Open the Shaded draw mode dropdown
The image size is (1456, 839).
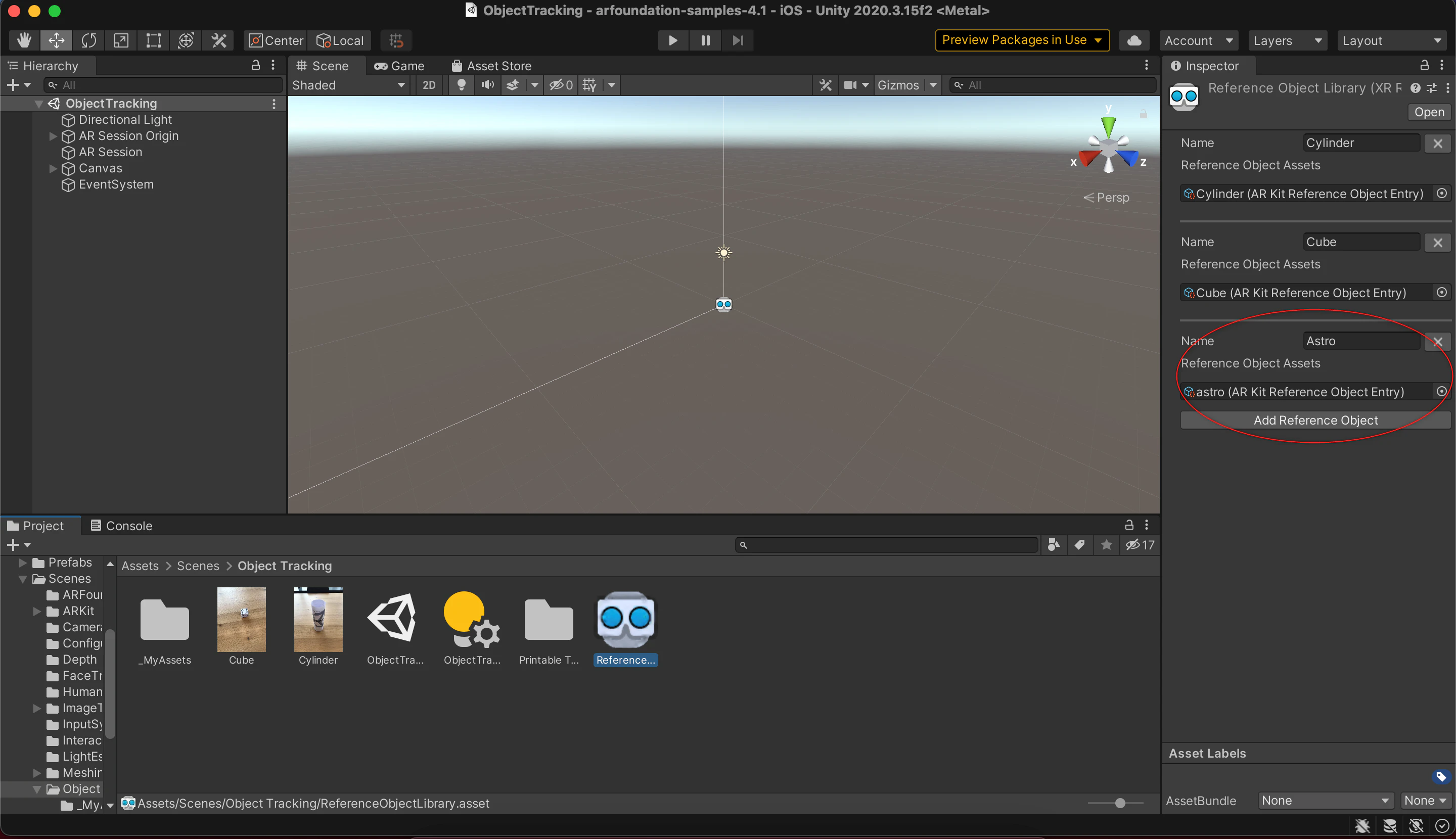[349, 85]
